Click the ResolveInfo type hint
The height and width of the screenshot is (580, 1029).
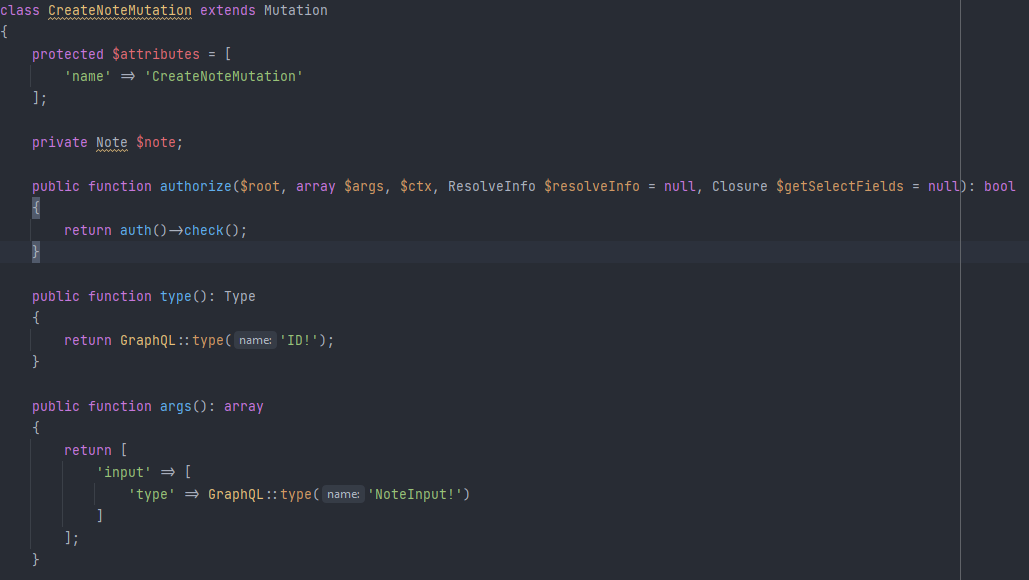pyautogui.click(x=492, y=186)
